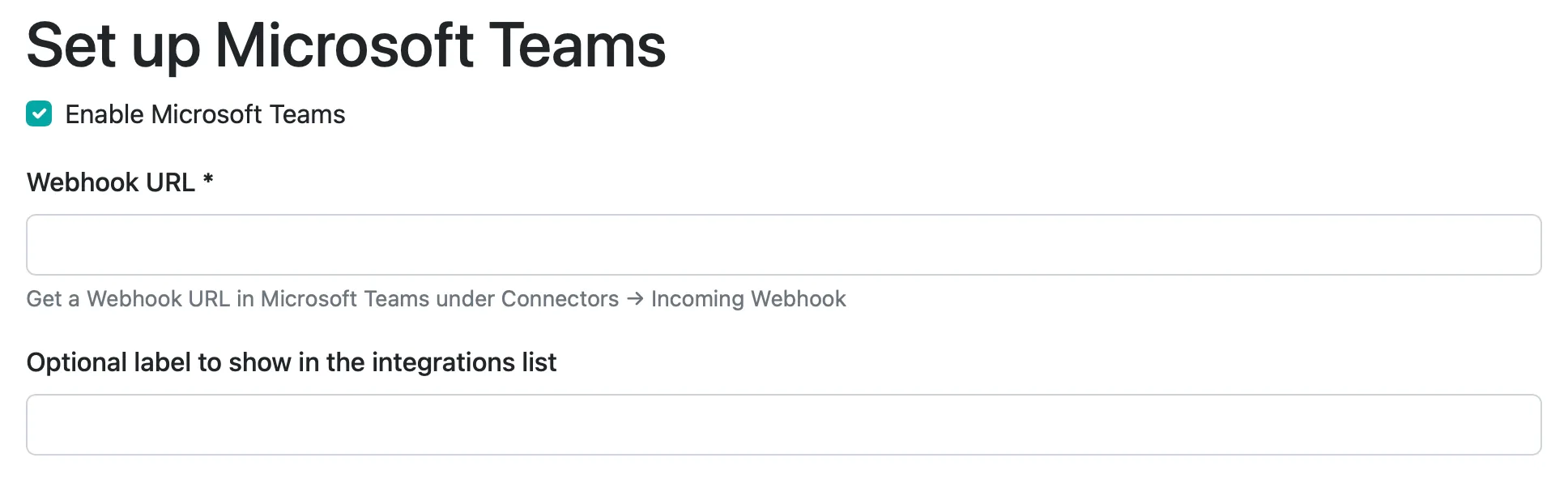Click the "Webhook URL" field label
Viewport: 1568px width, 492px height.
(x=111, y=182)
